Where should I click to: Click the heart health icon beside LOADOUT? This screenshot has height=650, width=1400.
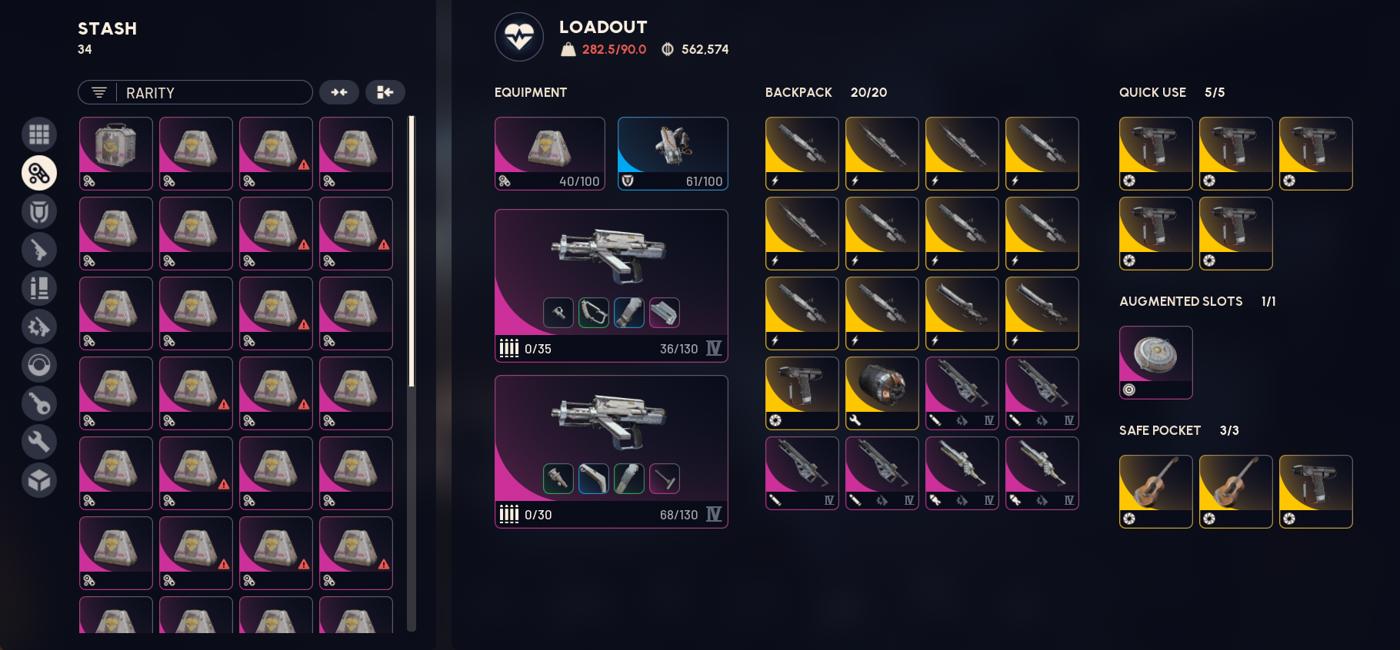point(519,37)
